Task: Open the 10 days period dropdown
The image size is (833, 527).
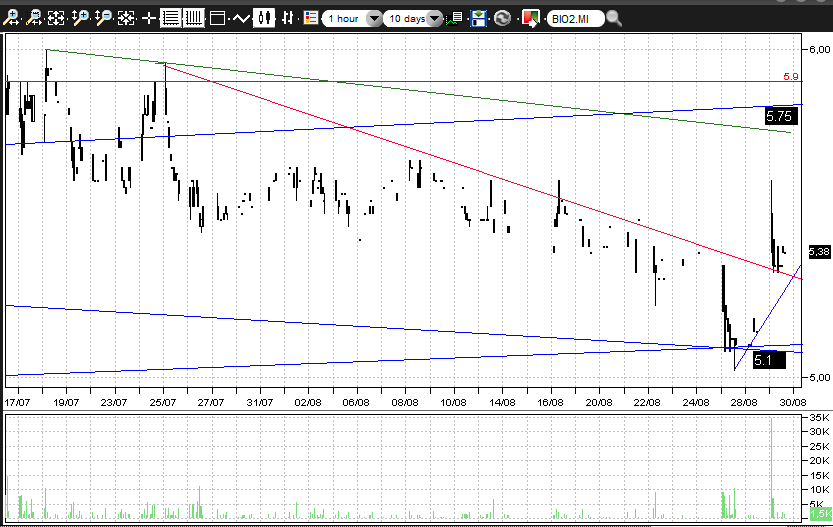Action: (434, 18)
